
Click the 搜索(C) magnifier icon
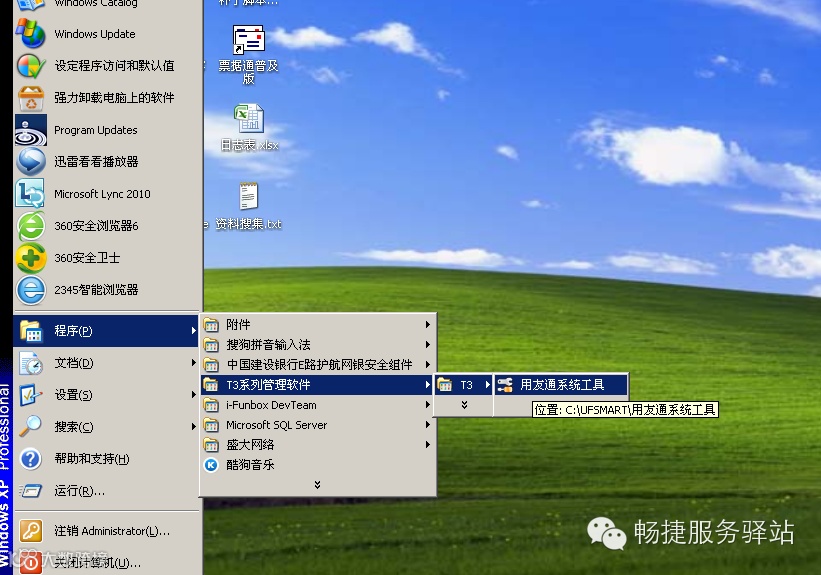[x=30, y=426]
